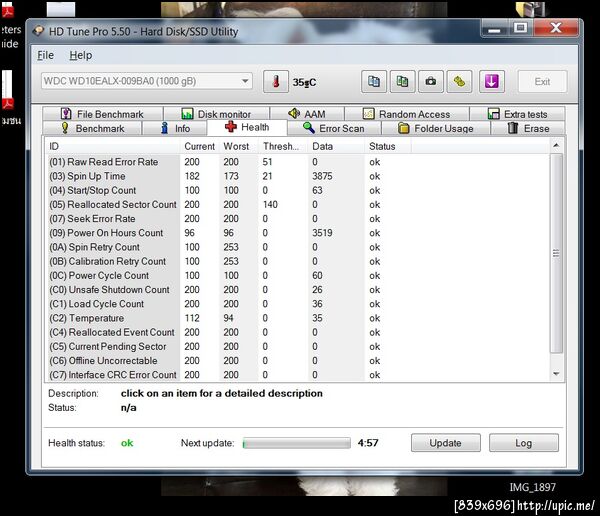
Task: Click the 3875 spin up data value
Action: (322, 176)
